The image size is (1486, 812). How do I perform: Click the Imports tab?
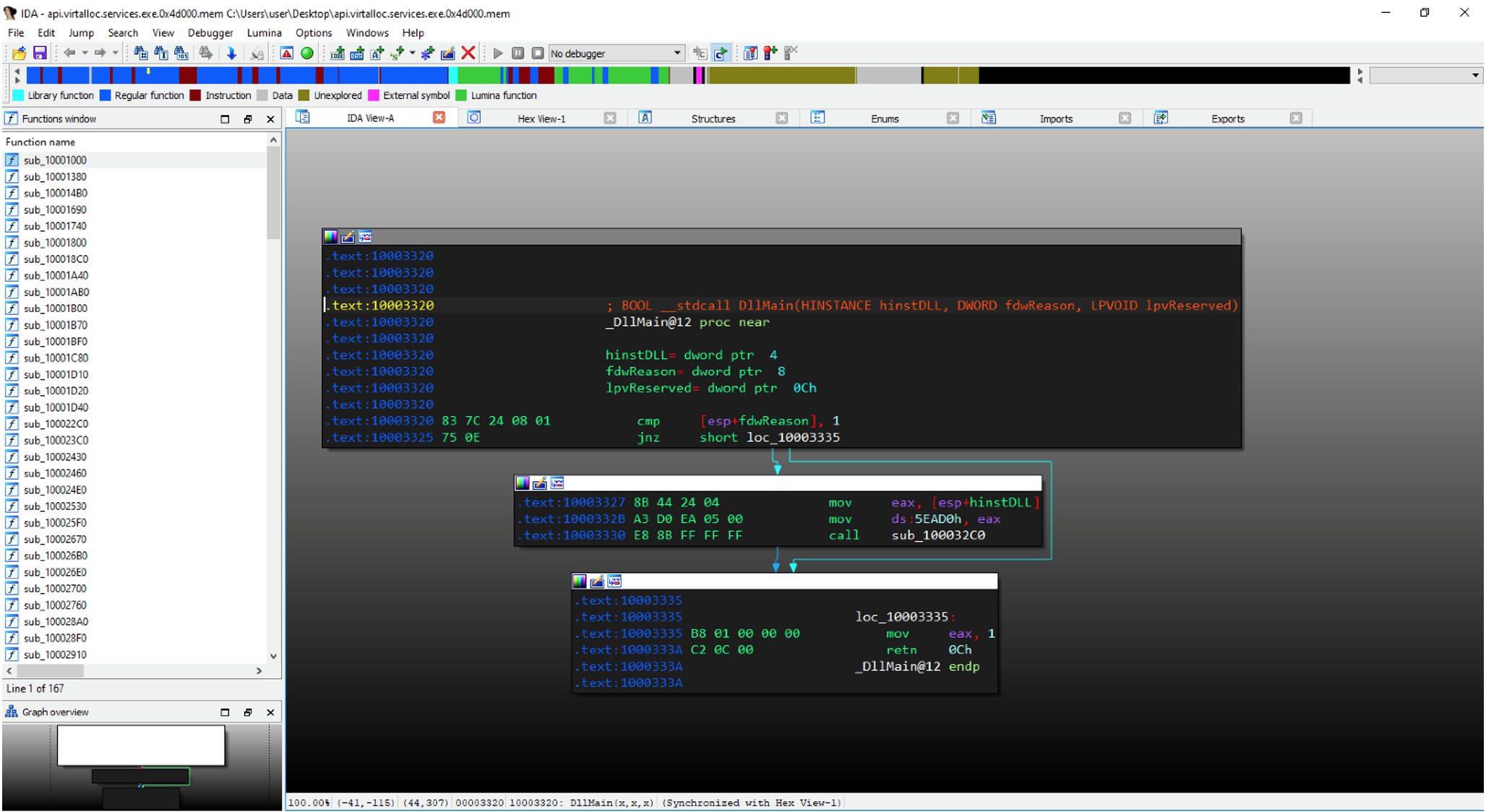(x=1055, y=118)
